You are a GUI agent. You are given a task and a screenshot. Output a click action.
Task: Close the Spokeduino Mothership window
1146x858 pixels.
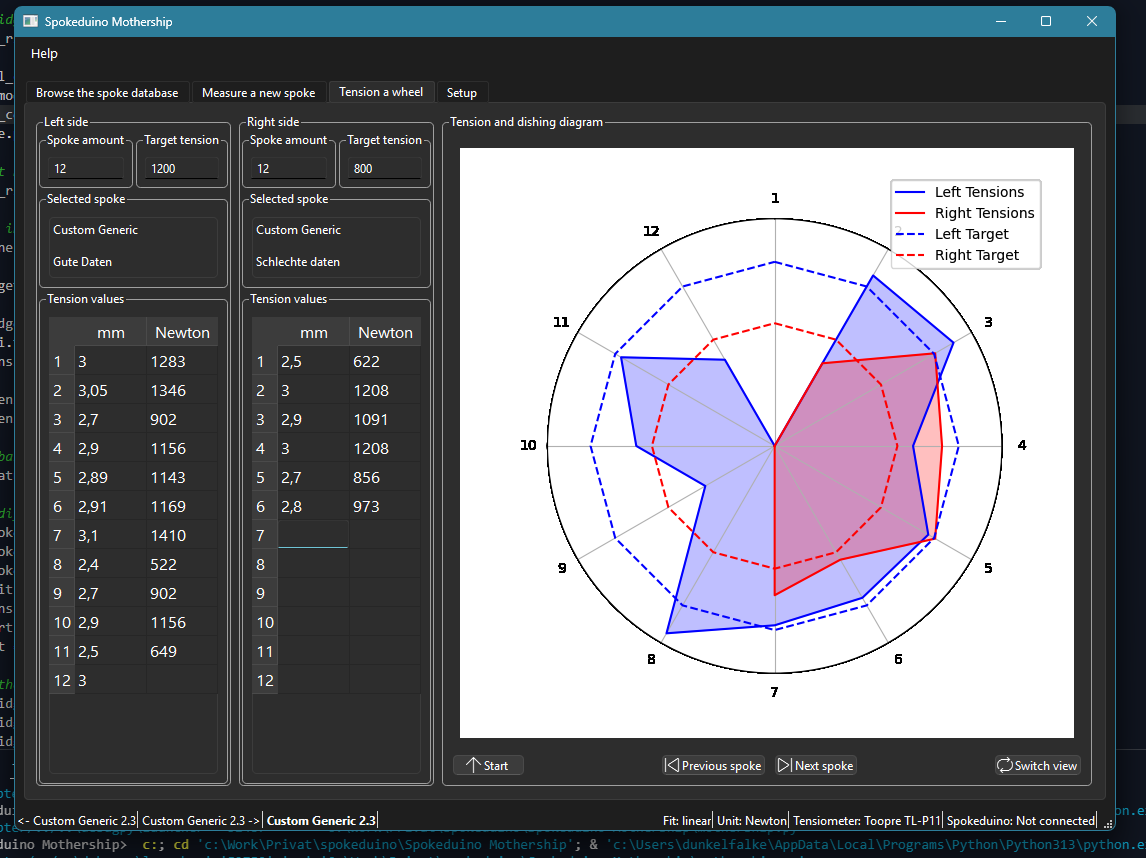click(1092, 21)
